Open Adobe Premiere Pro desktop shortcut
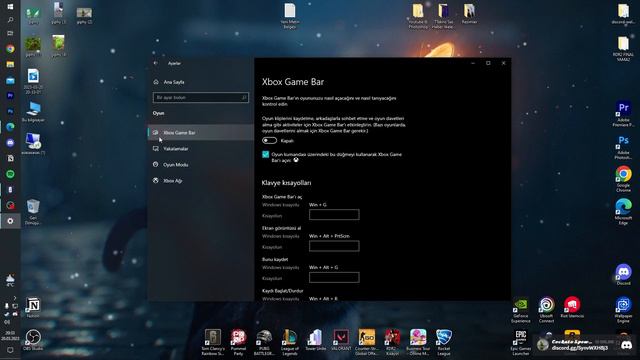 pyautogui.click(x=623, y=113)
